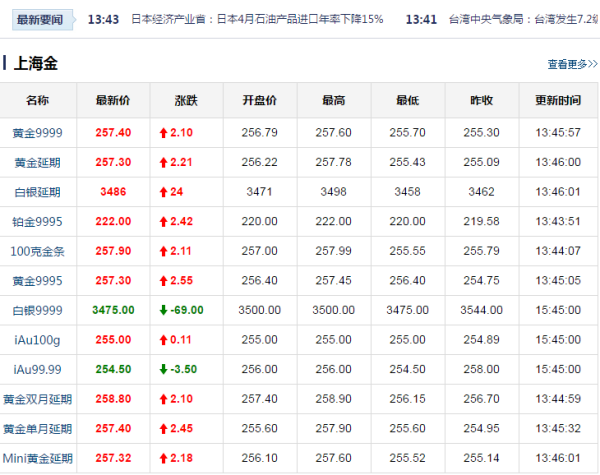Open the 黄金单月延期 link
Viewport: 600px width, 475px height.
pos(37,429)
